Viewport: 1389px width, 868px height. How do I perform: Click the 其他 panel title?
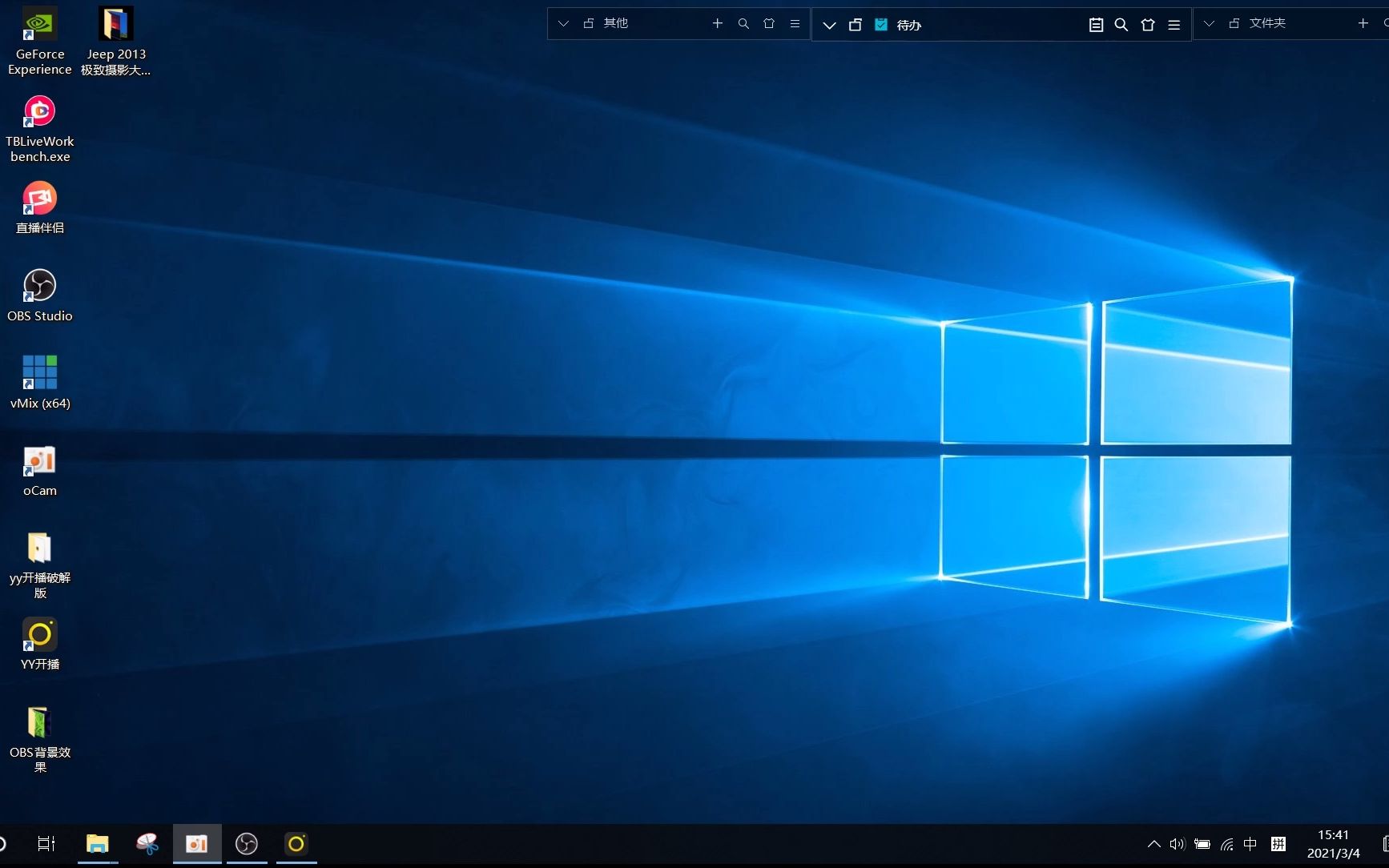click(616, 23)
